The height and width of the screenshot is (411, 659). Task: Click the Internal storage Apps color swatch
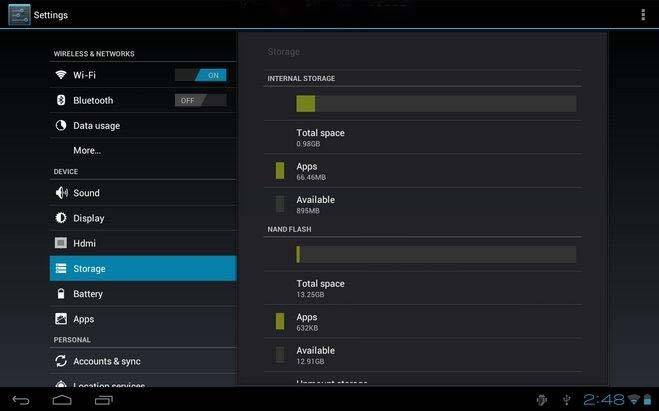(280, 171)
